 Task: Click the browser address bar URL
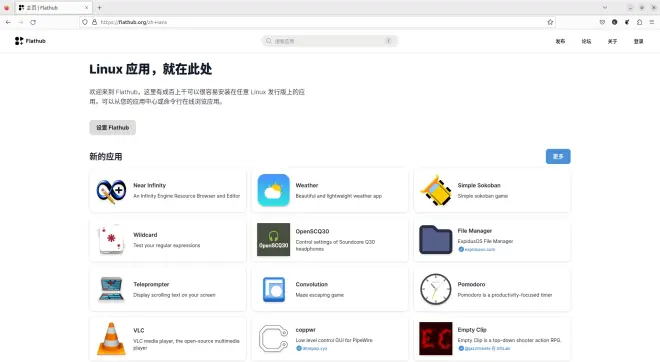click(133, 22)
